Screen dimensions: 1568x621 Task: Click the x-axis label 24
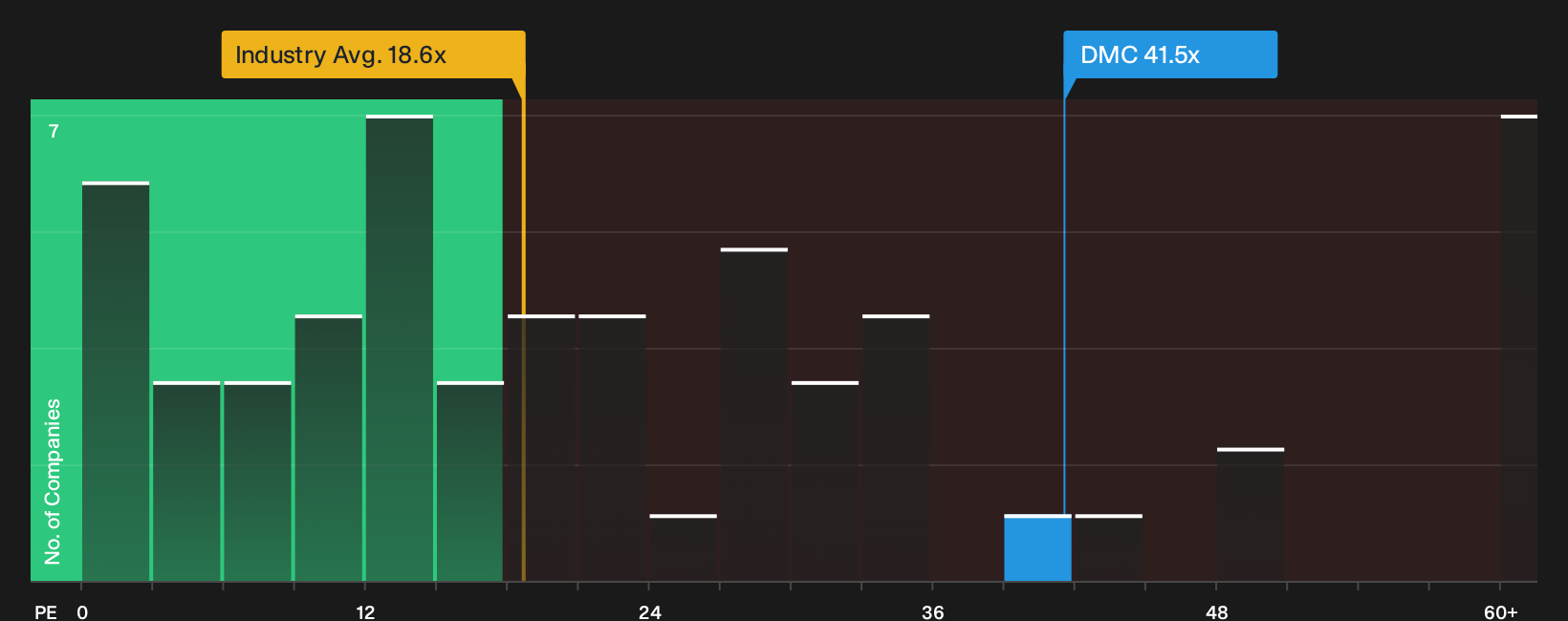coord(650,612)
